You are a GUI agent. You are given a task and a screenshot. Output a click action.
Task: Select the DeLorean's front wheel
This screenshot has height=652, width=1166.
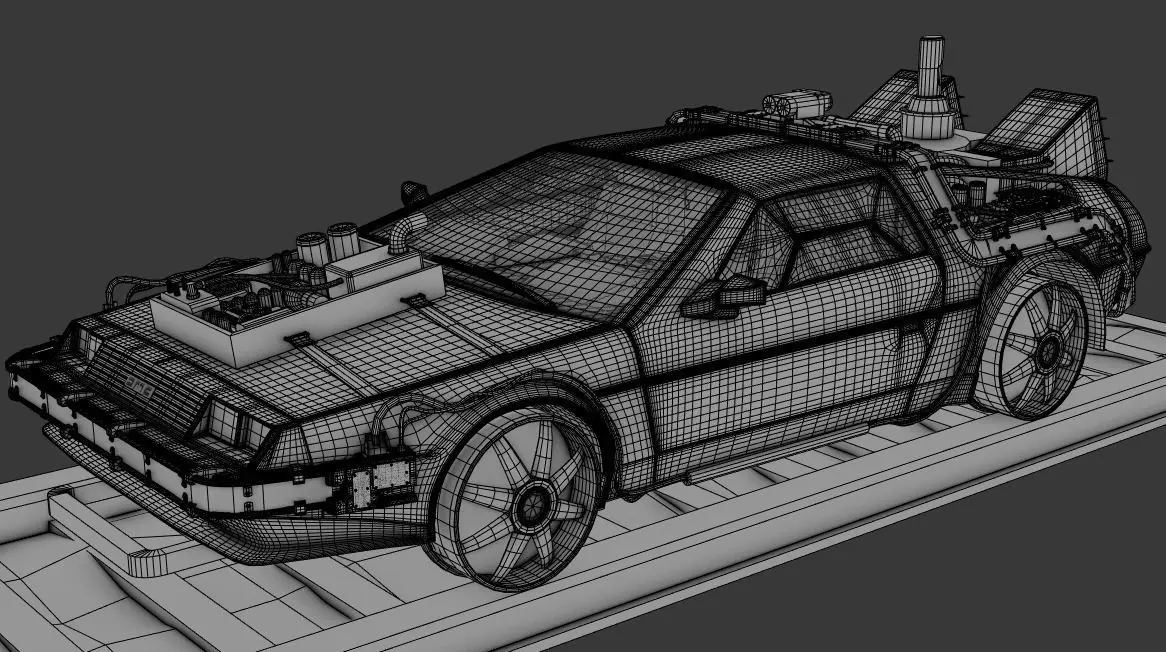point(518,499)
